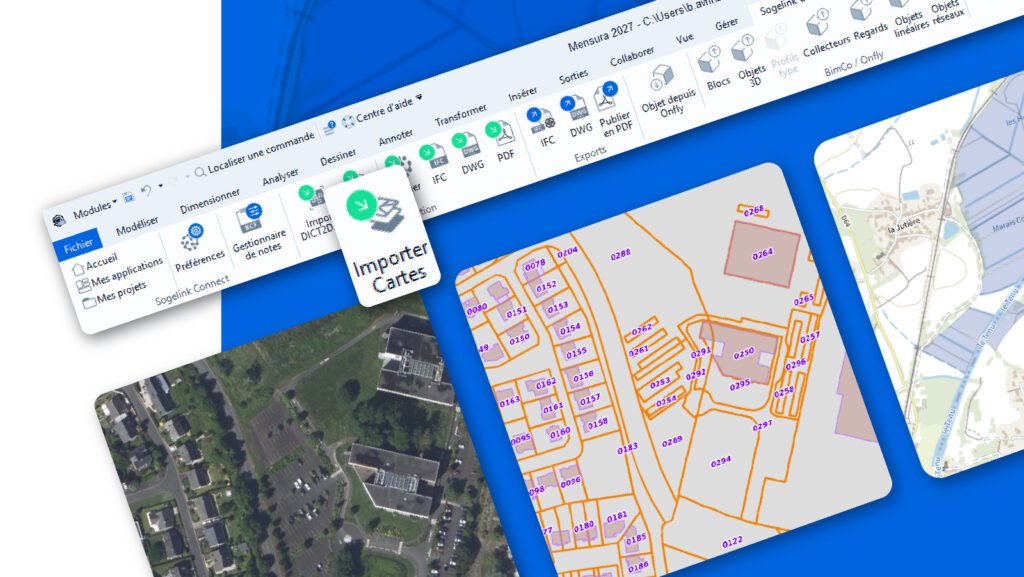Click the la Jutière place name
Screen dimensions: 1024x577
click(x=904, y=225)
